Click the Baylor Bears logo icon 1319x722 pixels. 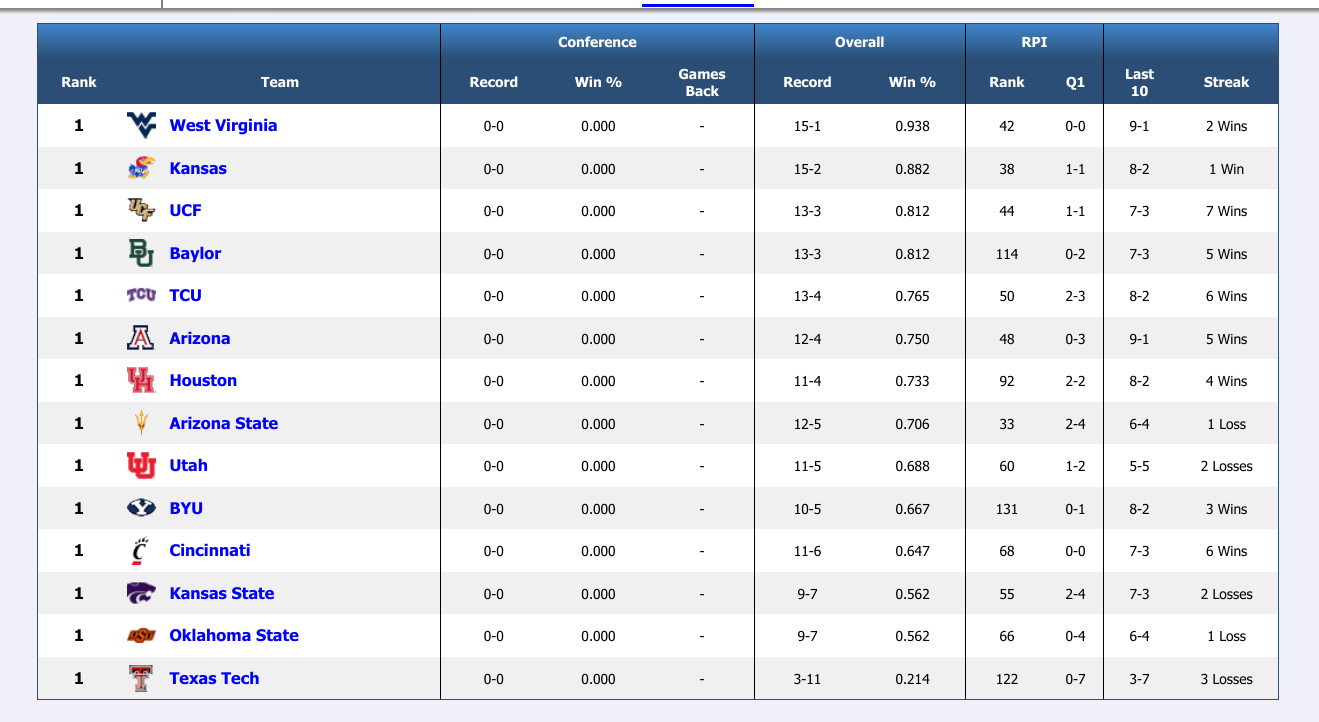(x=141, y=253)
